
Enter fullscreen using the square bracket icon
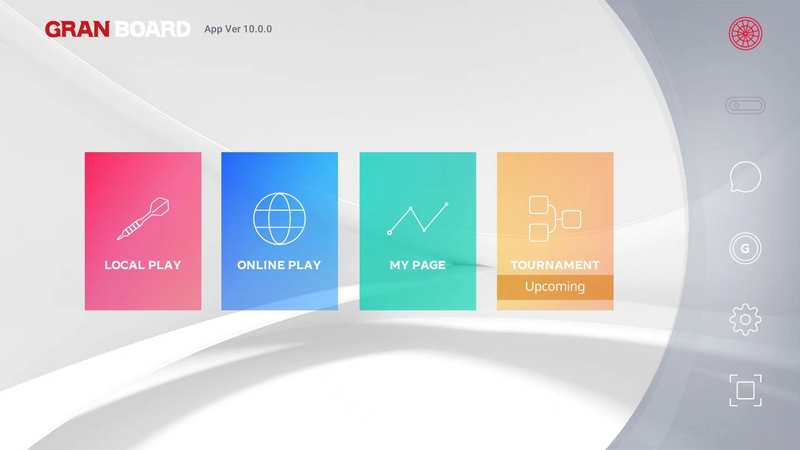[745, 390]
